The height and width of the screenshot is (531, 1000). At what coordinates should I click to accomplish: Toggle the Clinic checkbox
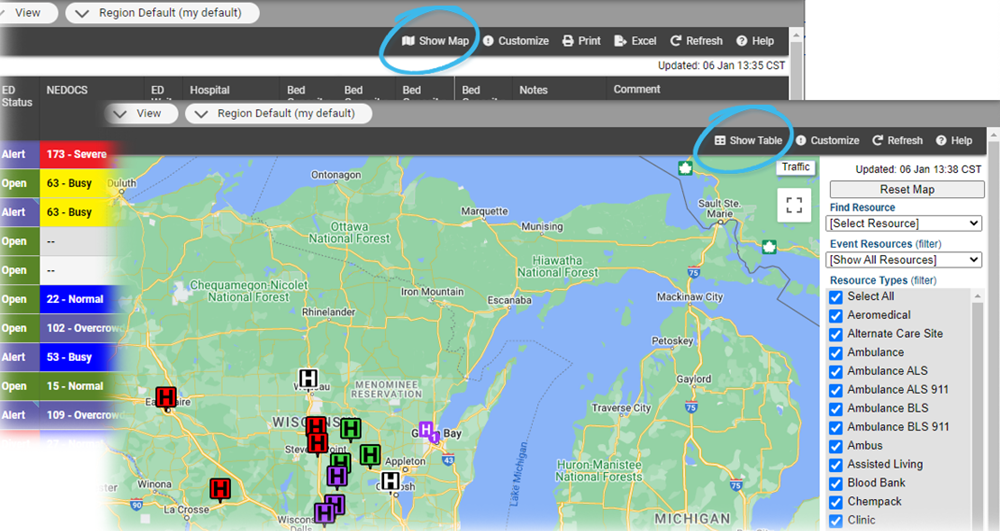pos(835,521)
